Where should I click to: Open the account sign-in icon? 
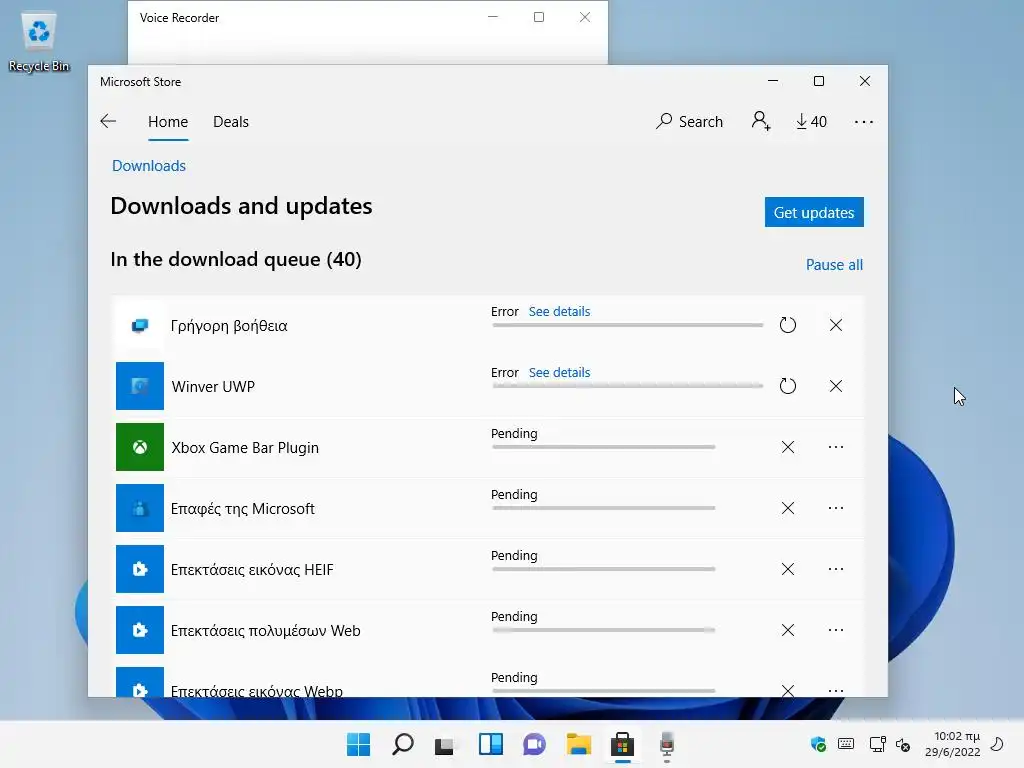(761, 121)
